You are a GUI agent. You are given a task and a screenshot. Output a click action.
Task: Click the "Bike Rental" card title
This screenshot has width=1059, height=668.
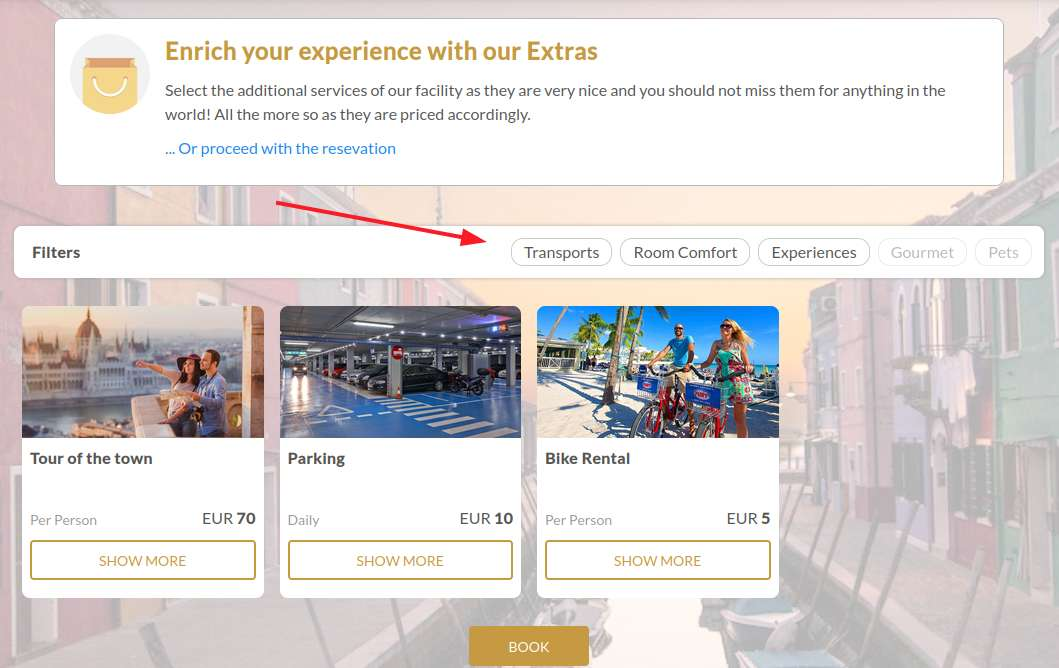point(587,458)
